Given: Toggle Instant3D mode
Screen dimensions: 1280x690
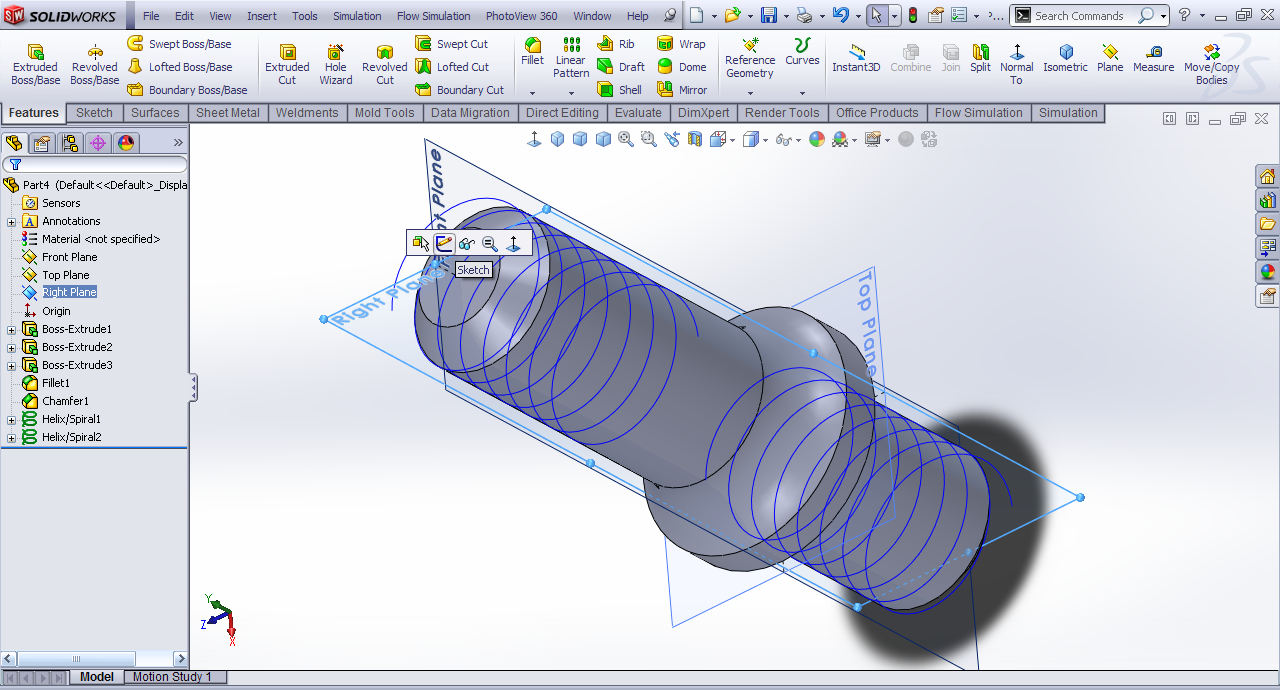Looking at the screenshot, I should pyautogui.click(x=856, y=59).
